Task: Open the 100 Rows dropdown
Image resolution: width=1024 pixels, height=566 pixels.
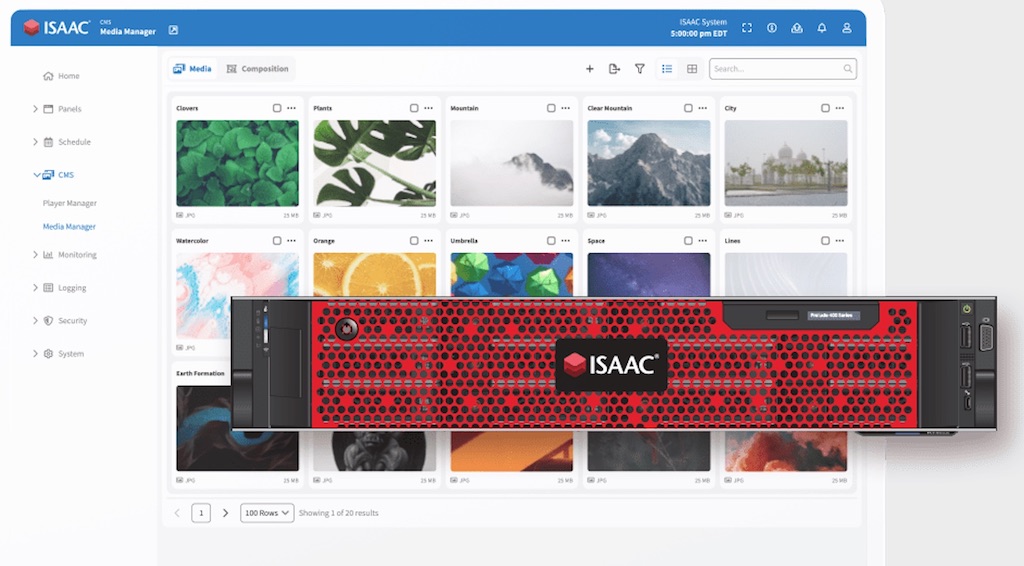Action: click(x=267, y=513)
